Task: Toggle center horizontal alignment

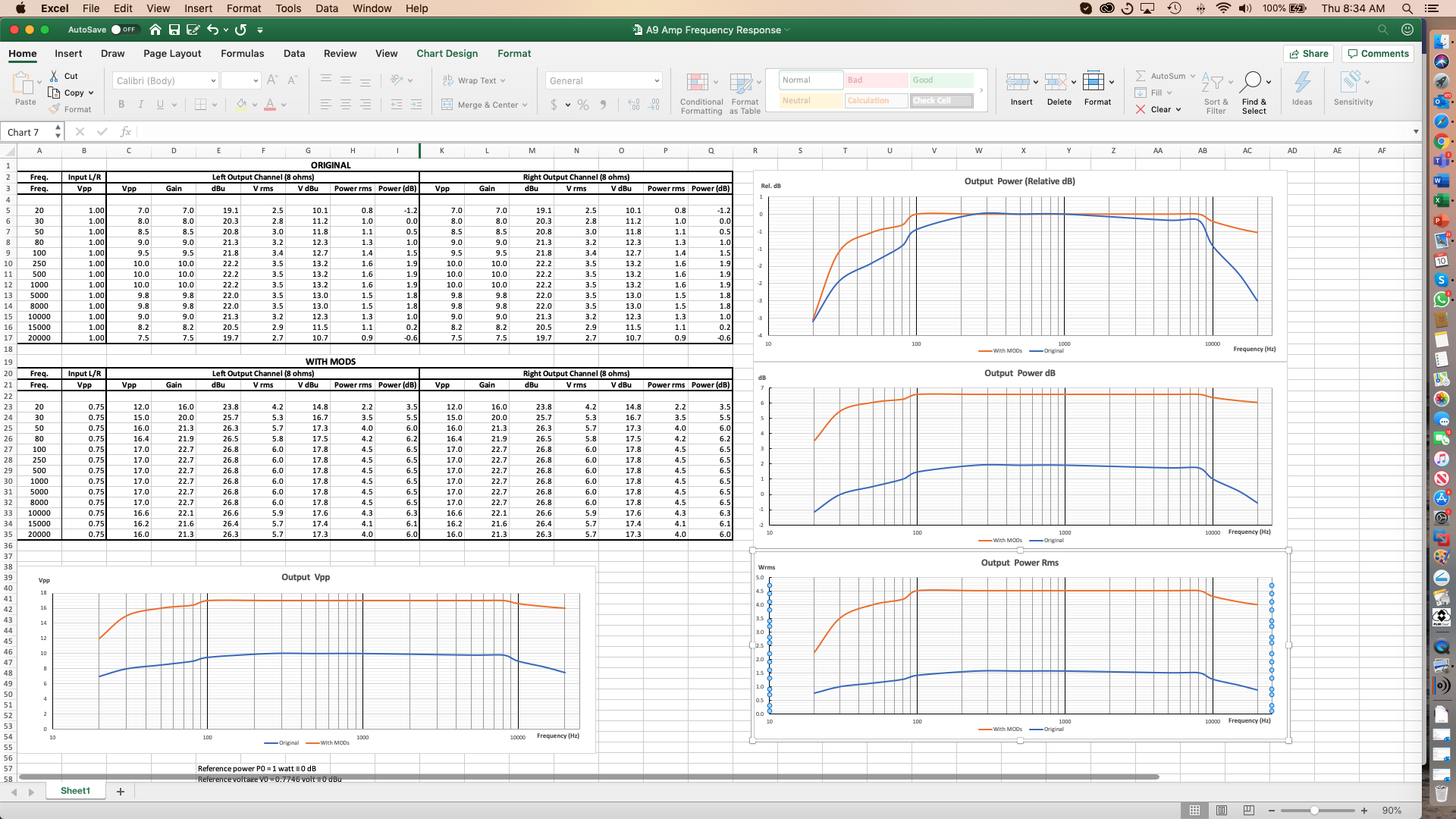Action: tap(346, 105)
